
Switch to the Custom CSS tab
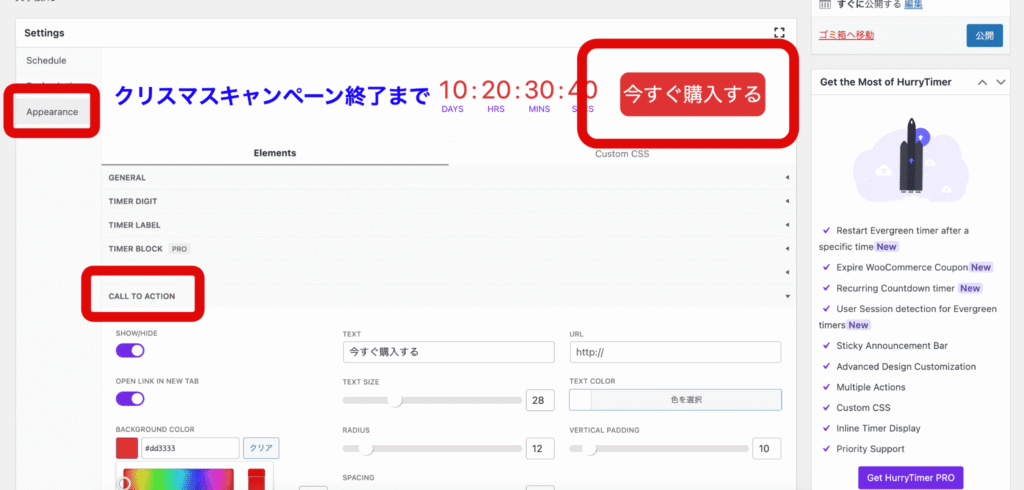point(622,155)
